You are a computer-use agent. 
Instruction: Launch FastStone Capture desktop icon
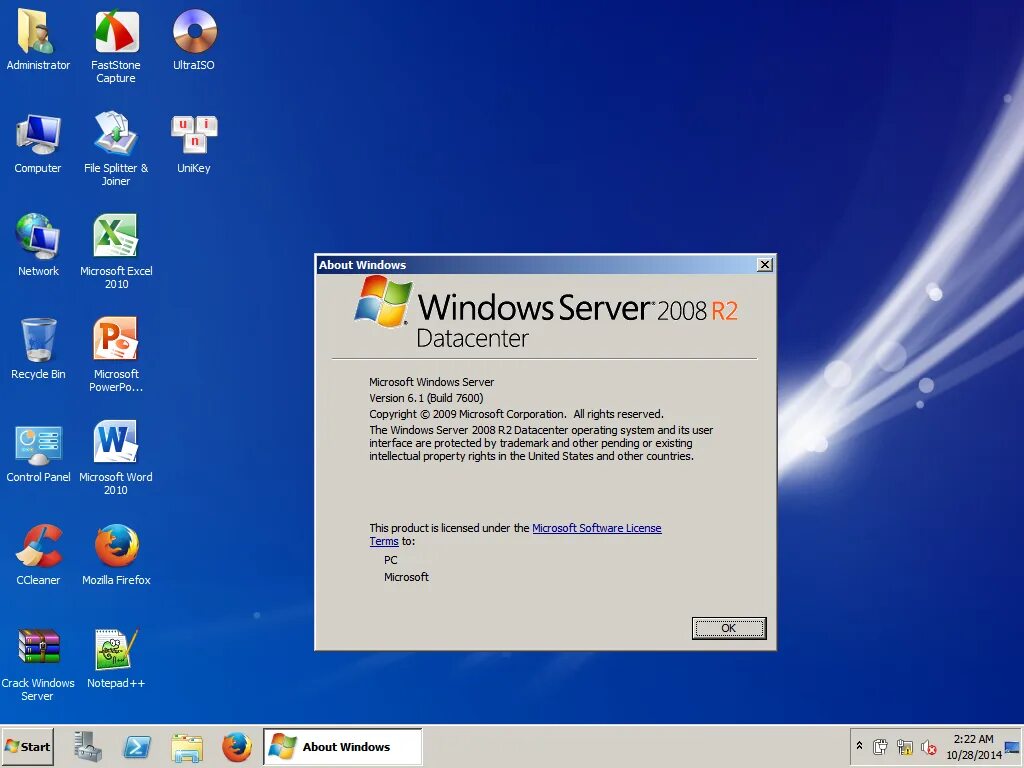coord(116,46)
